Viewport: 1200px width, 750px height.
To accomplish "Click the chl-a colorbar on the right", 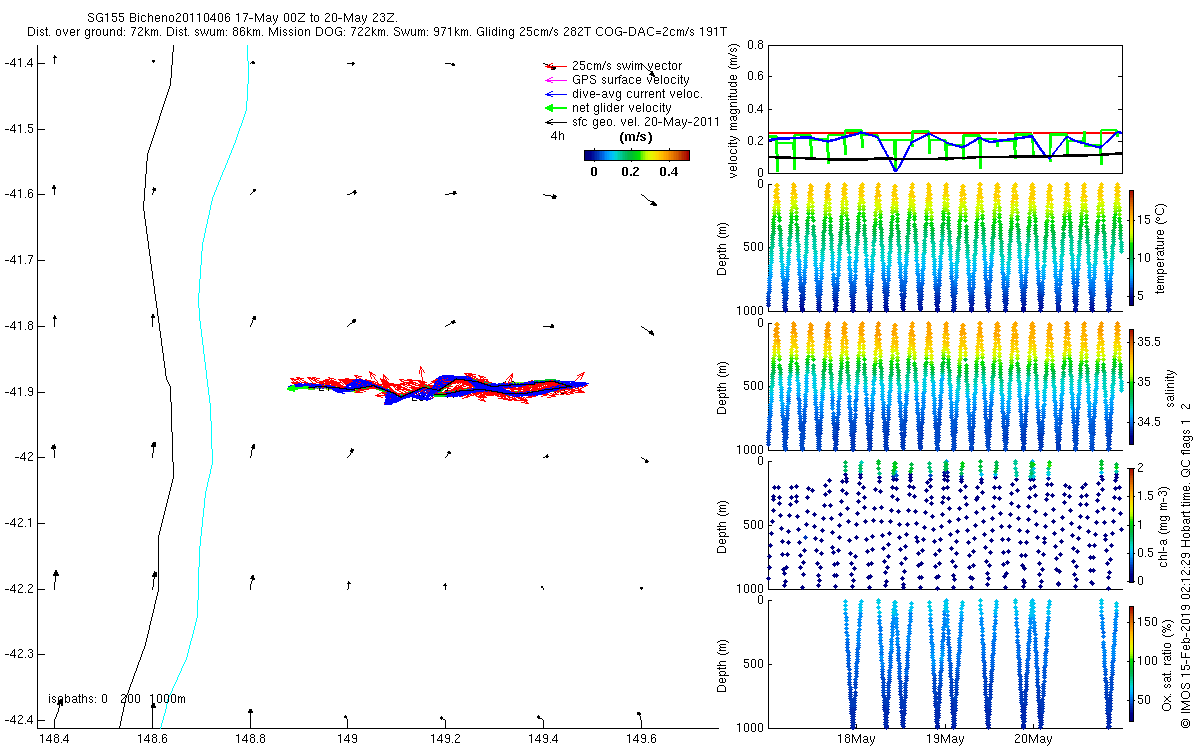I will pyautogui.click(x=1132, y=525).
